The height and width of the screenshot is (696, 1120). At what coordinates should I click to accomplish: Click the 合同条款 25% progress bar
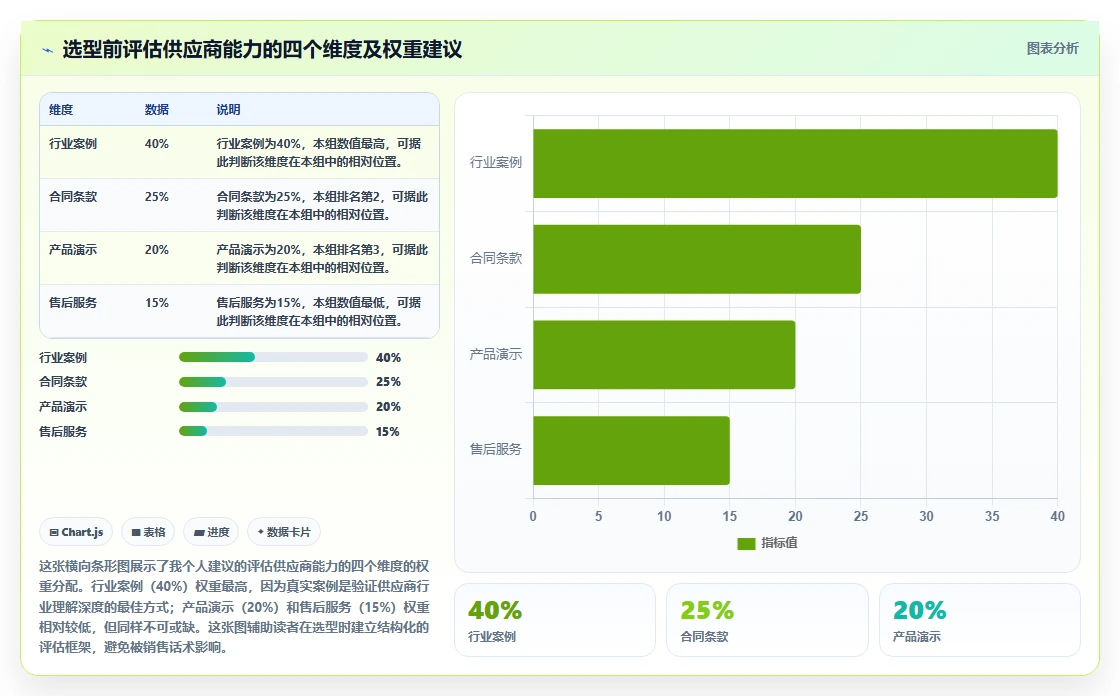pos(273,382)
